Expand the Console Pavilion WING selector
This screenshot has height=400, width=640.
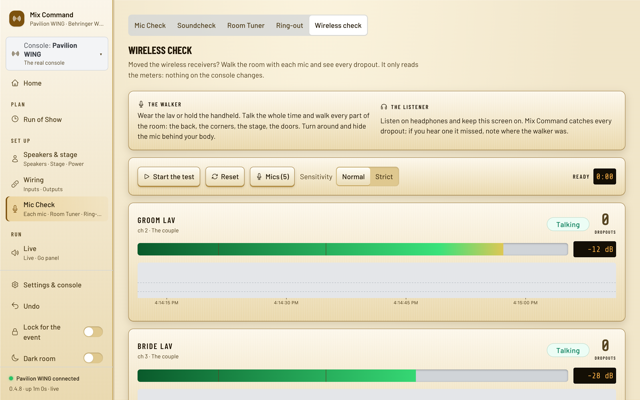tap(57, 54)
